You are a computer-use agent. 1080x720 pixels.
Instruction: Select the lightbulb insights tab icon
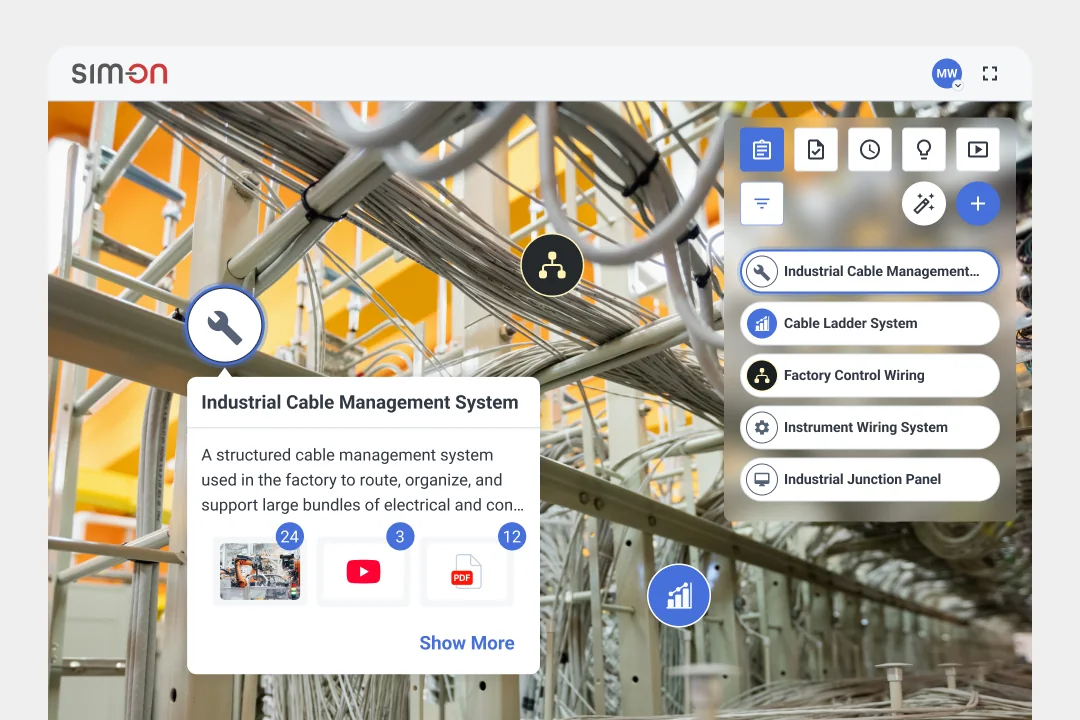924,150
